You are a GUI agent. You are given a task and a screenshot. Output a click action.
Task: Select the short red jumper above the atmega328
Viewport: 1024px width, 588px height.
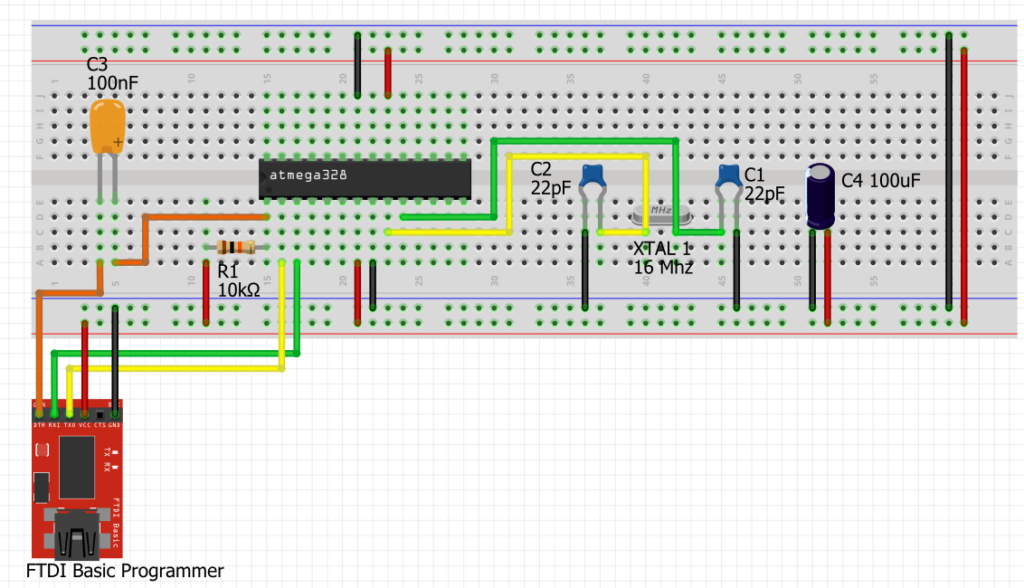point(388,72)
